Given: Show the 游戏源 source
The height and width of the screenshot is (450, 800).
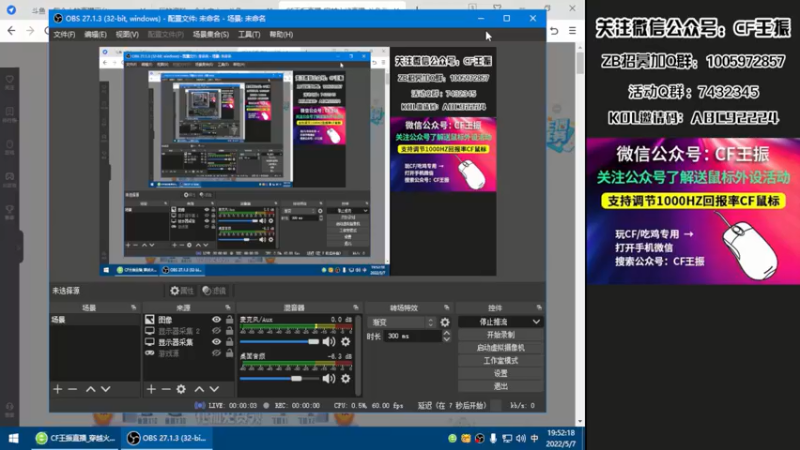Looking at the screenshot, I should coord(216,353).
